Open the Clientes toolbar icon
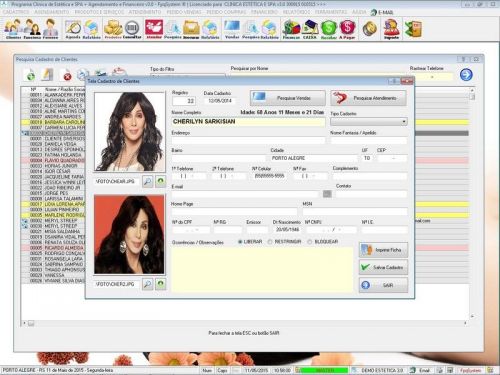This screenshot has height=375, width=500. 13,29
